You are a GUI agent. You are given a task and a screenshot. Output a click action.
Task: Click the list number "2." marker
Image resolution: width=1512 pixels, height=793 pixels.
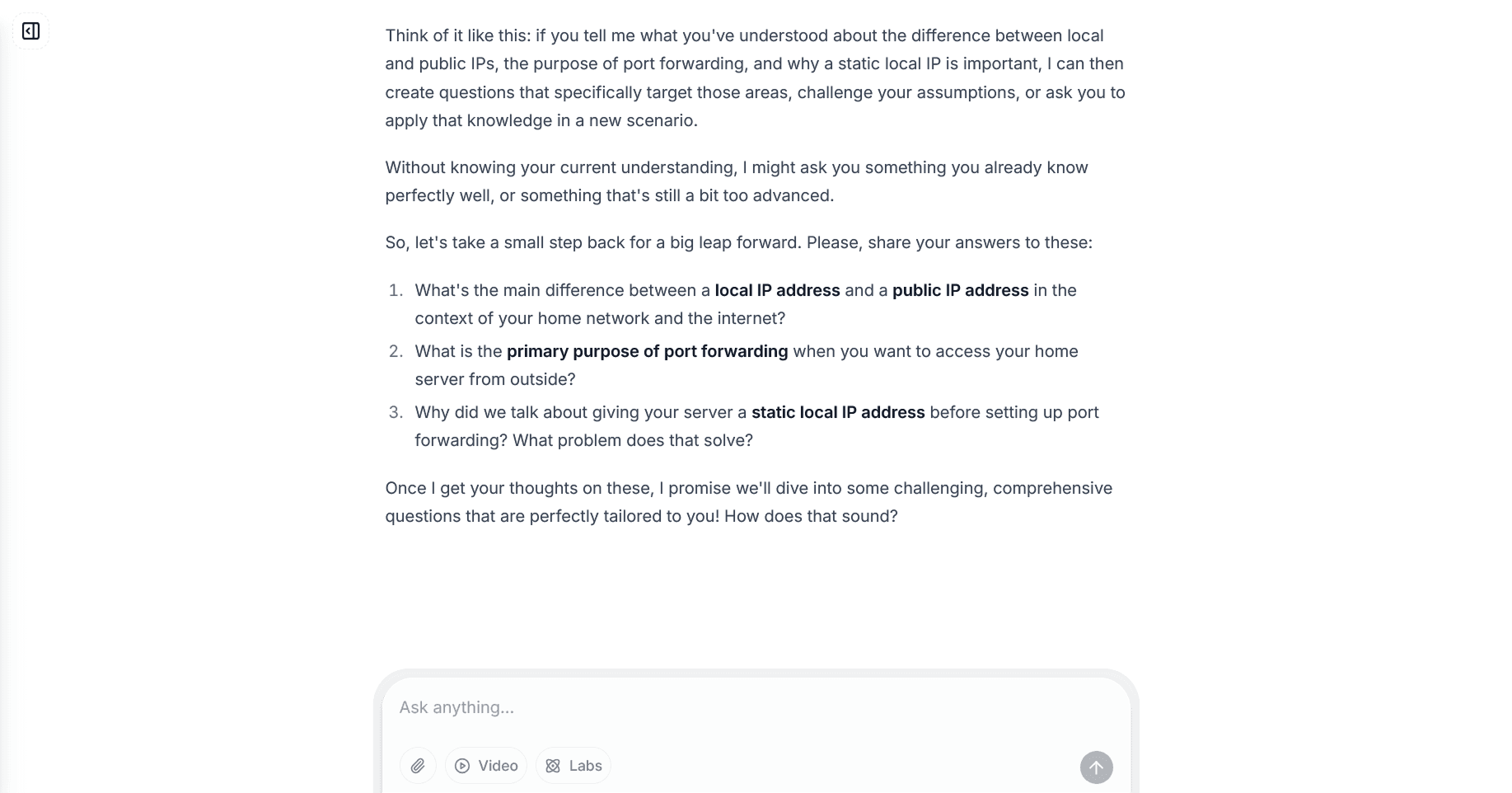[x=396, y=351]
